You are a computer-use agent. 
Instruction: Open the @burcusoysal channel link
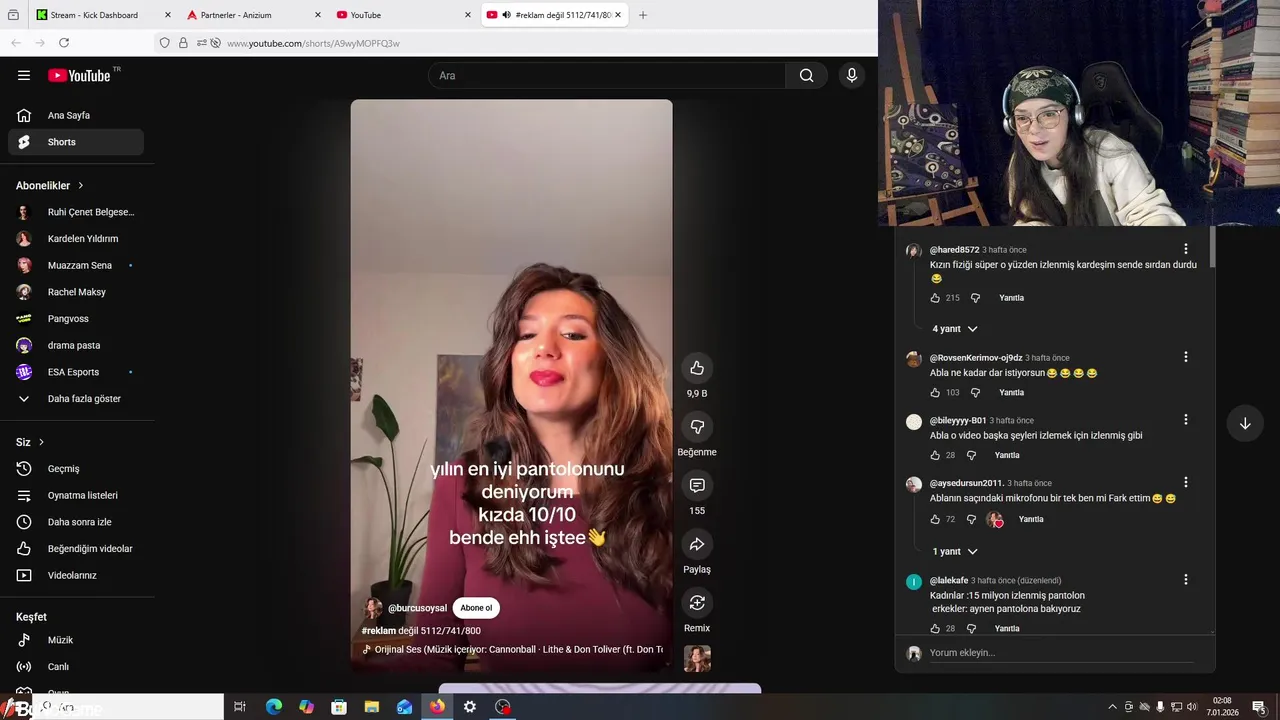click(417, 608)
